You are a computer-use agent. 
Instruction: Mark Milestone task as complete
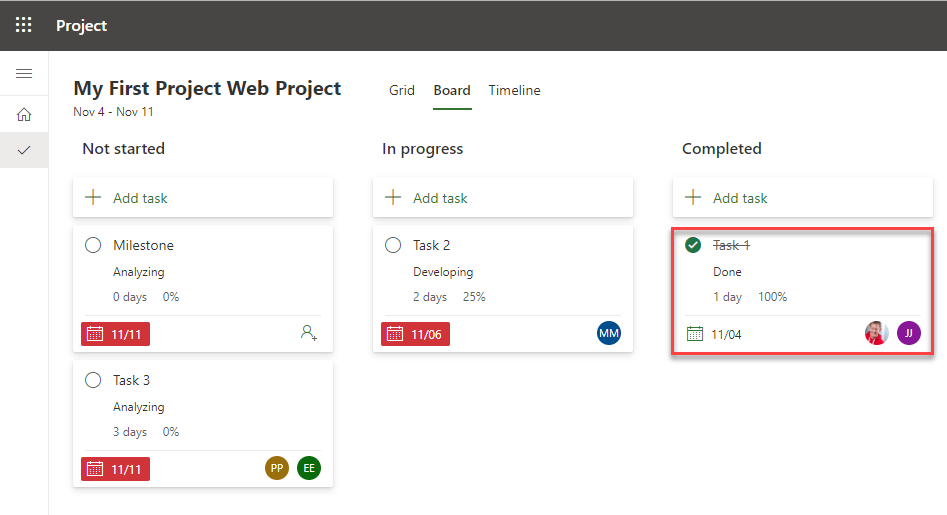click(x=93, y=245)
